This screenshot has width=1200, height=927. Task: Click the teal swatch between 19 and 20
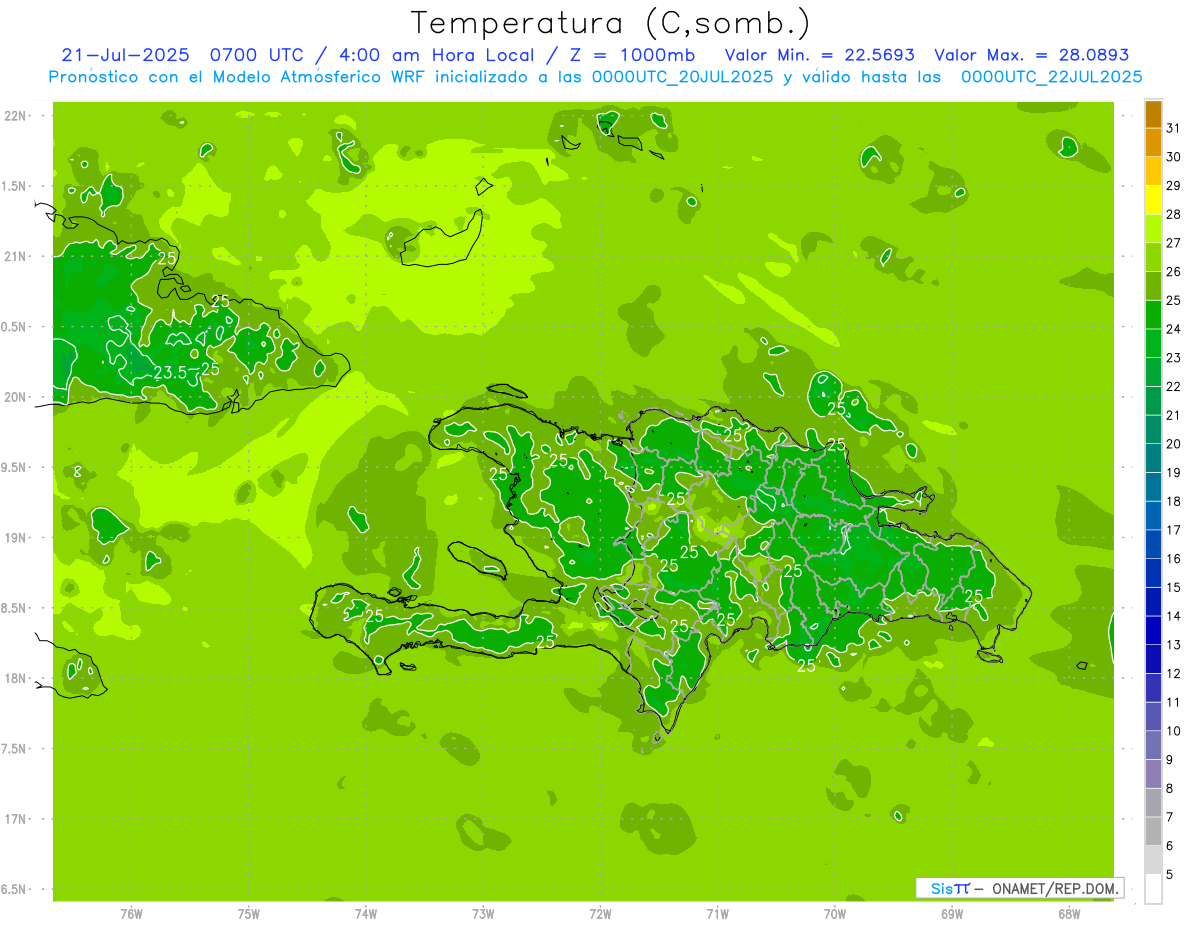point(1153,458)
